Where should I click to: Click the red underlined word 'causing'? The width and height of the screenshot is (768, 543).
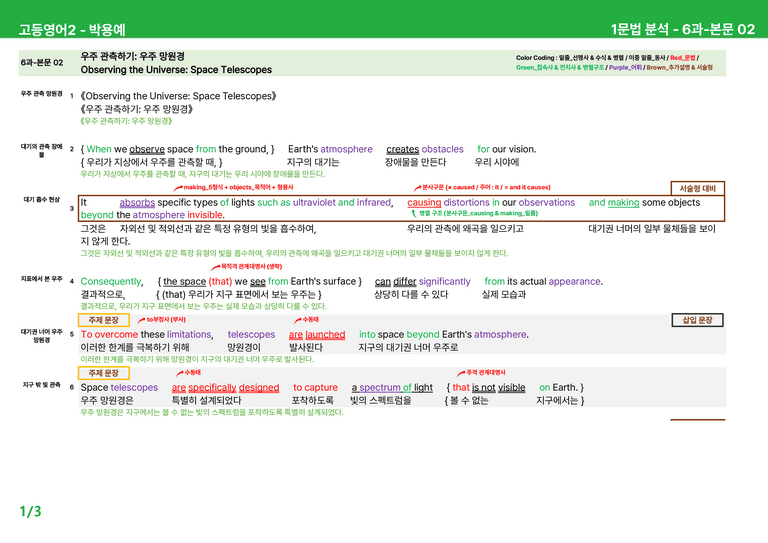424,203
